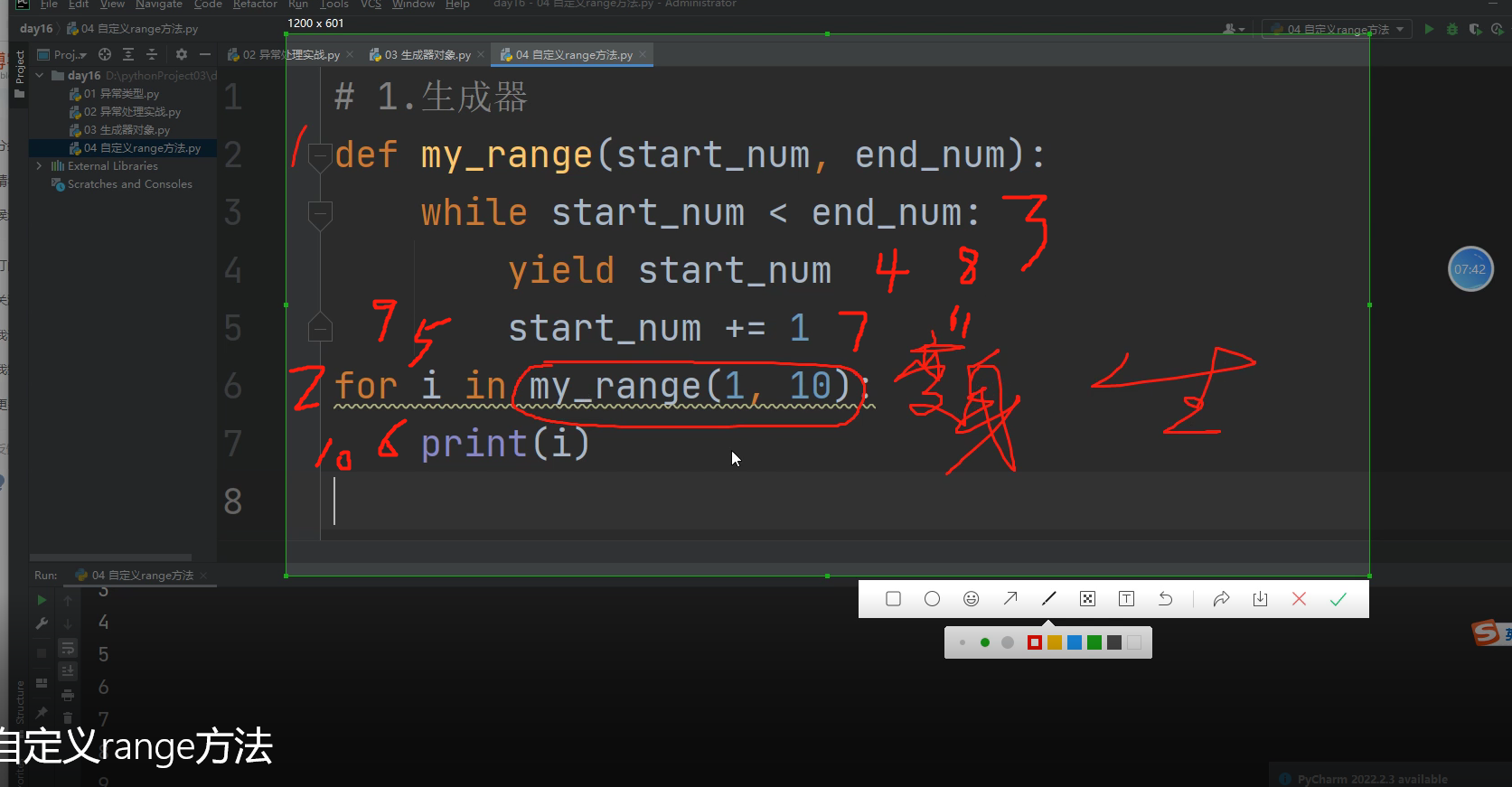Clear all Run console output
This screenshot has width=1512, height=787.
pos(68,717)
